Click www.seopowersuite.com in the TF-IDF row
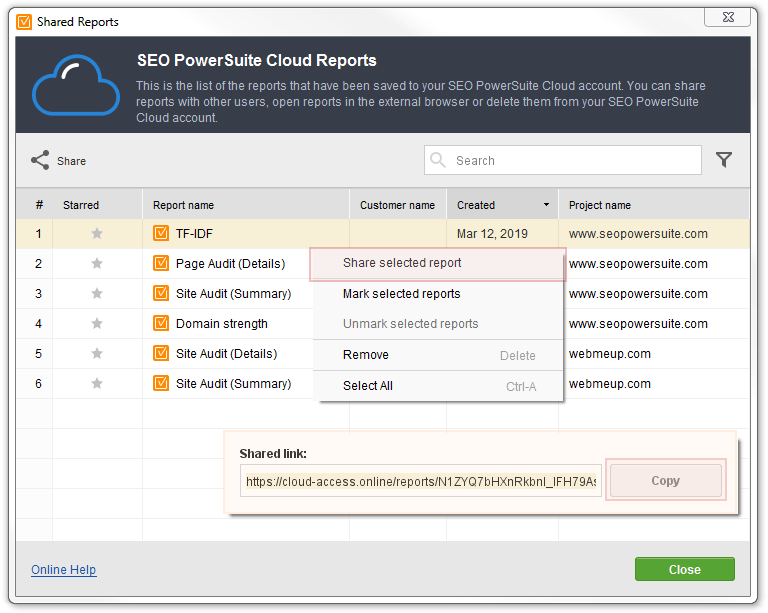Screen dimensions: 768x613 [638, 234]
